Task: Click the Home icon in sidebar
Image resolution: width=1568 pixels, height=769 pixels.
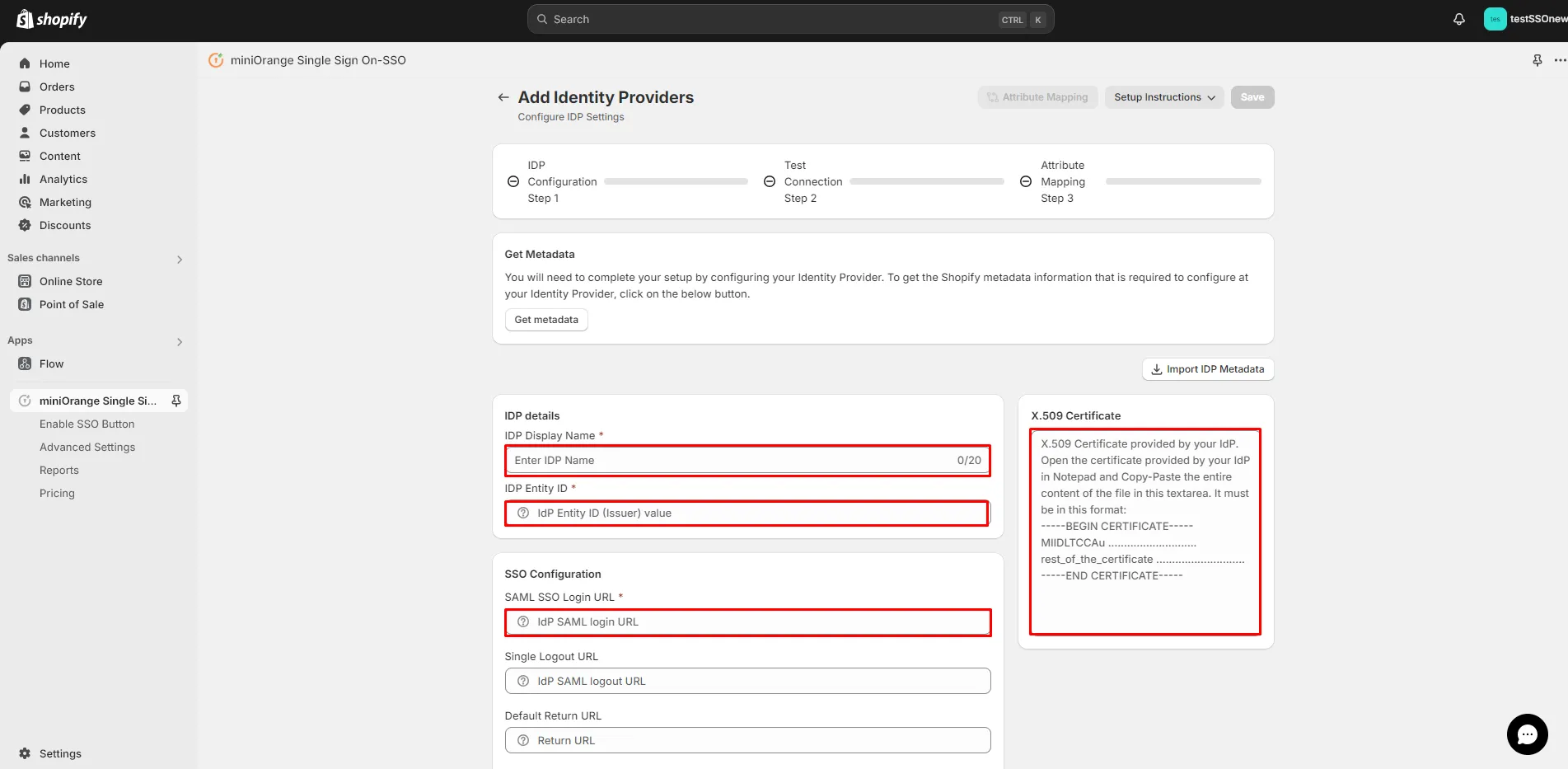Action: 25,63
